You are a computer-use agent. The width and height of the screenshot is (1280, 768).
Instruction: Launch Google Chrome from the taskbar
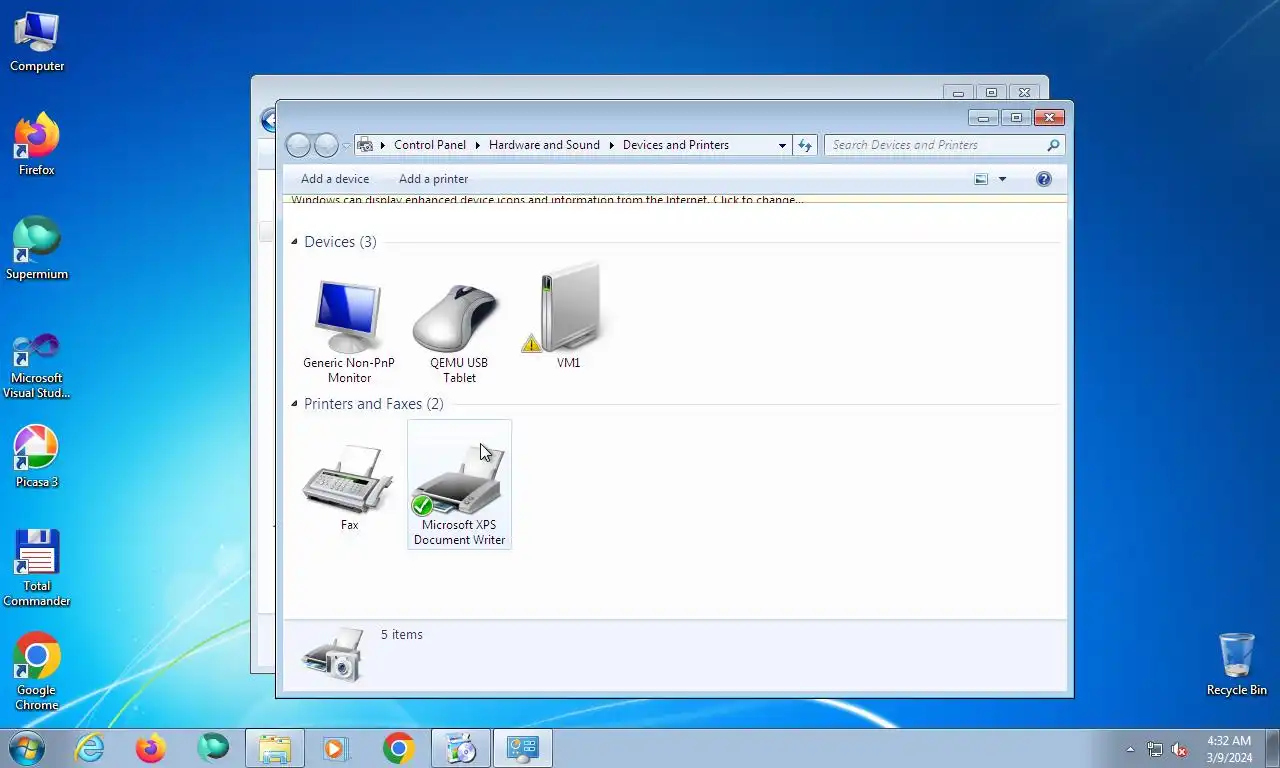(x=399, y=748)
